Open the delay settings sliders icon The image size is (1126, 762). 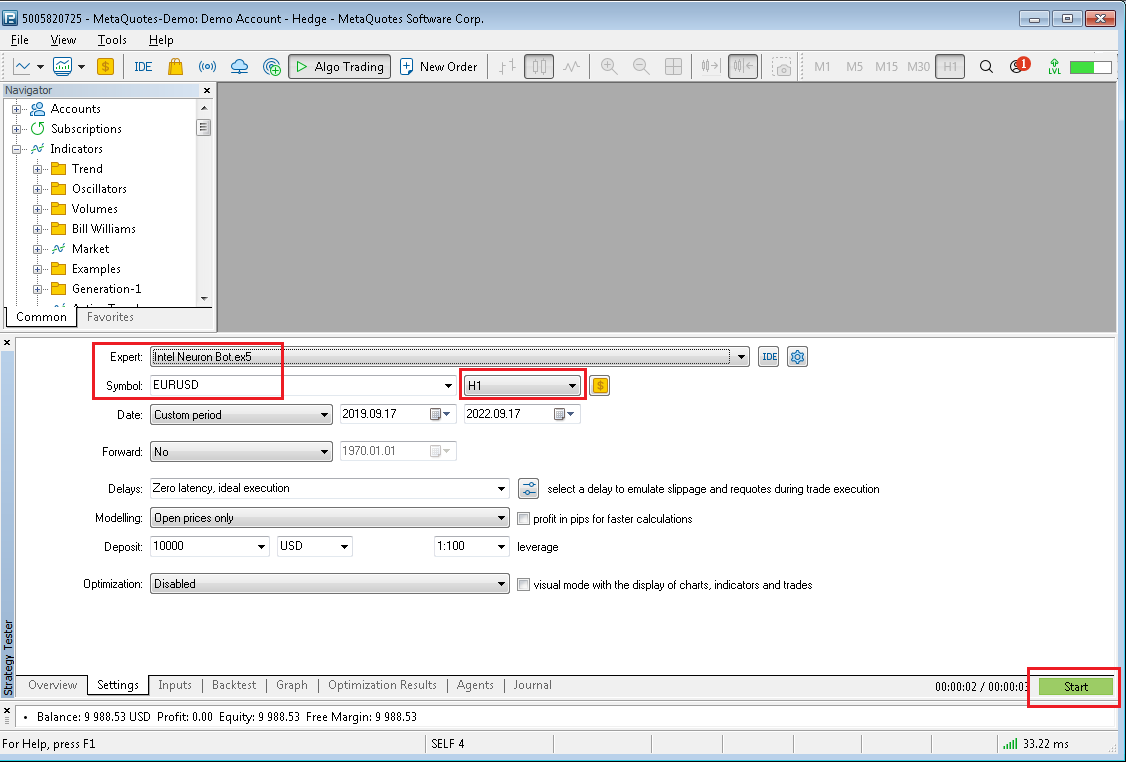(x=529, y=489)
